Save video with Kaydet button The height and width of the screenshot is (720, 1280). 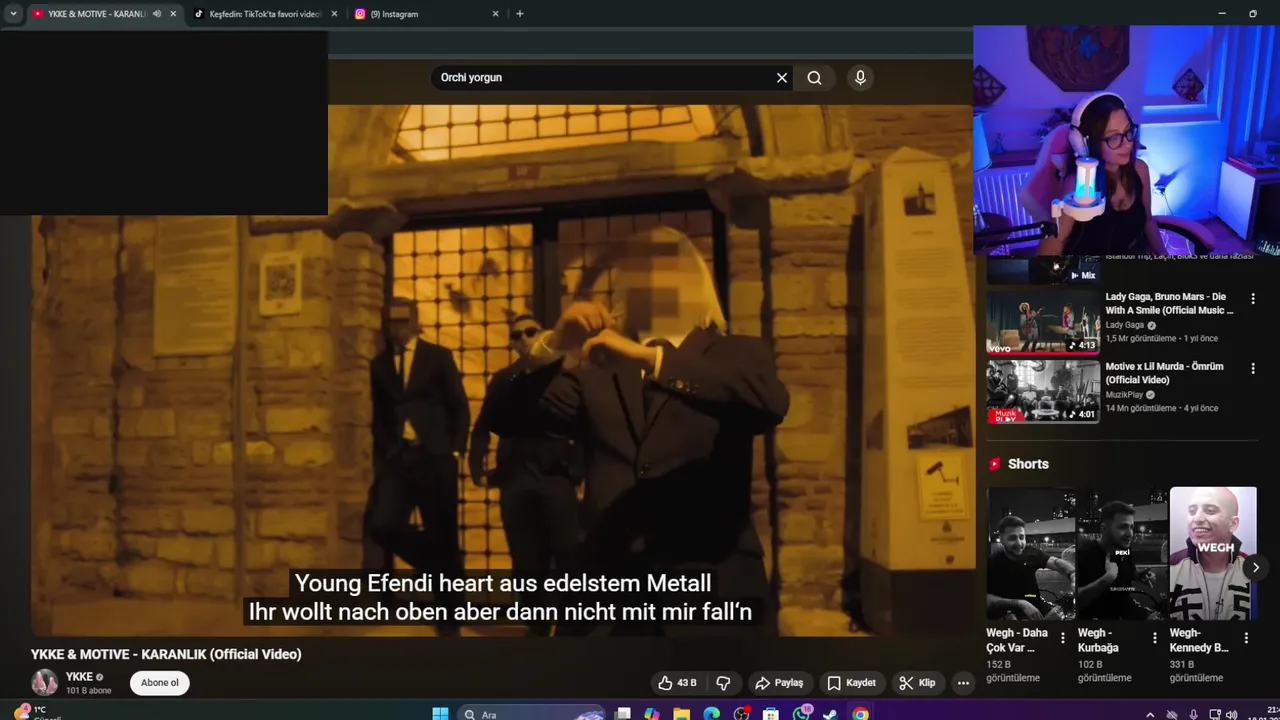[x=852, y=683]
